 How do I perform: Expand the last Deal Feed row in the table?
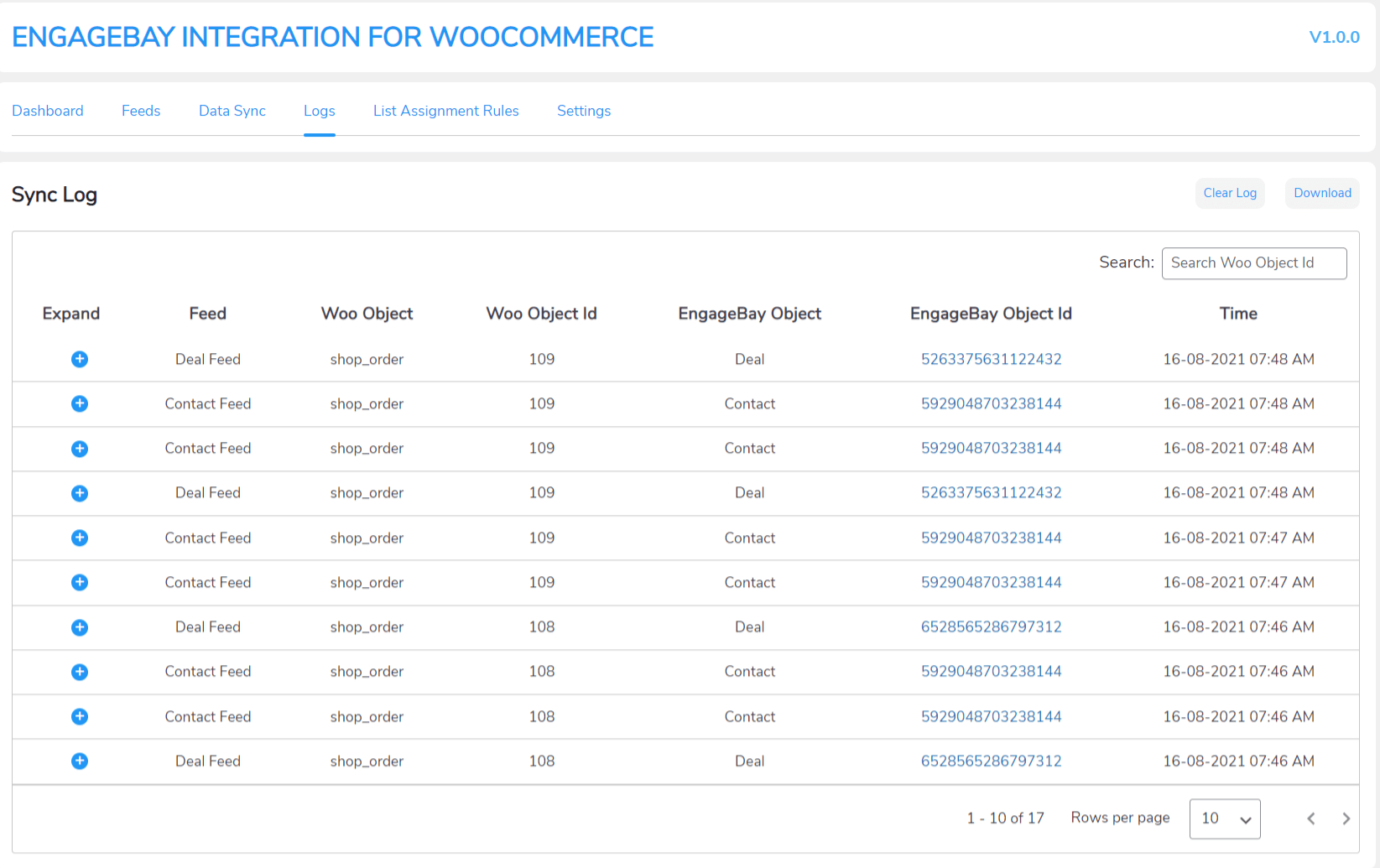point(80,761)
